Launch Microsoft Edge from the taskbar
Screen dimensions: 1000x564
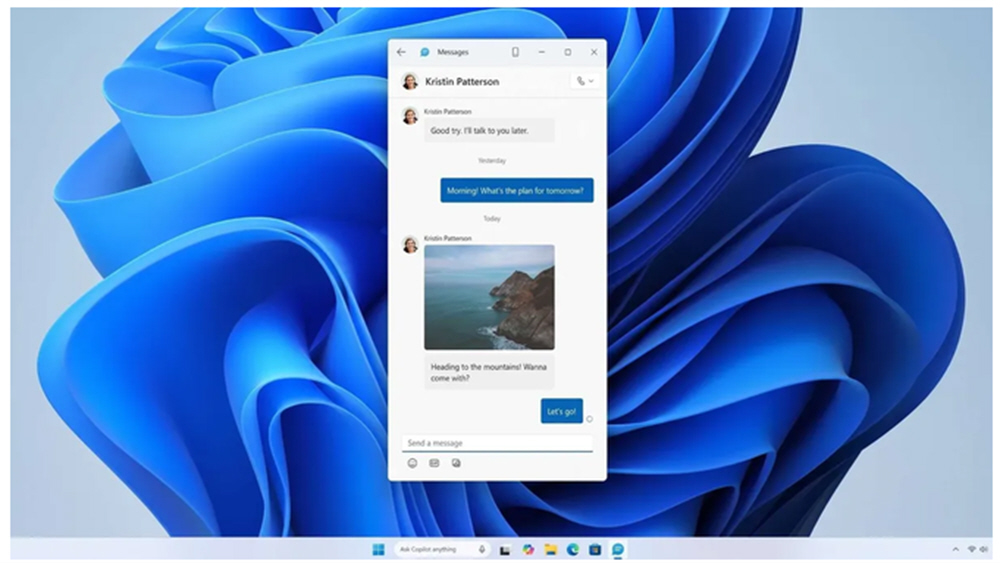click(573, 549)
